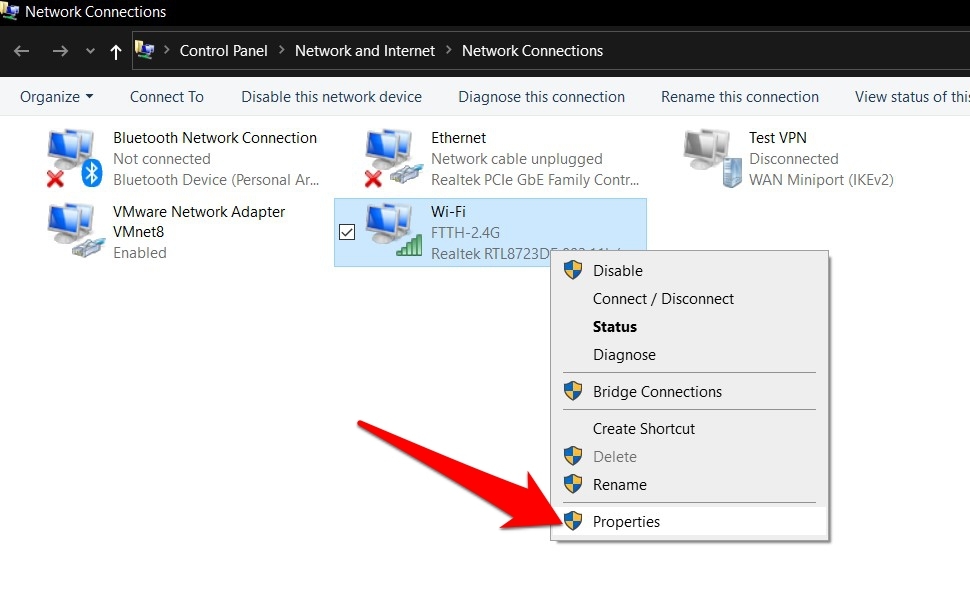This screenshot has height=603, width=970.
Task: Navigate to Network and Internet breadcrumb
Action: (x=365, y=51)
